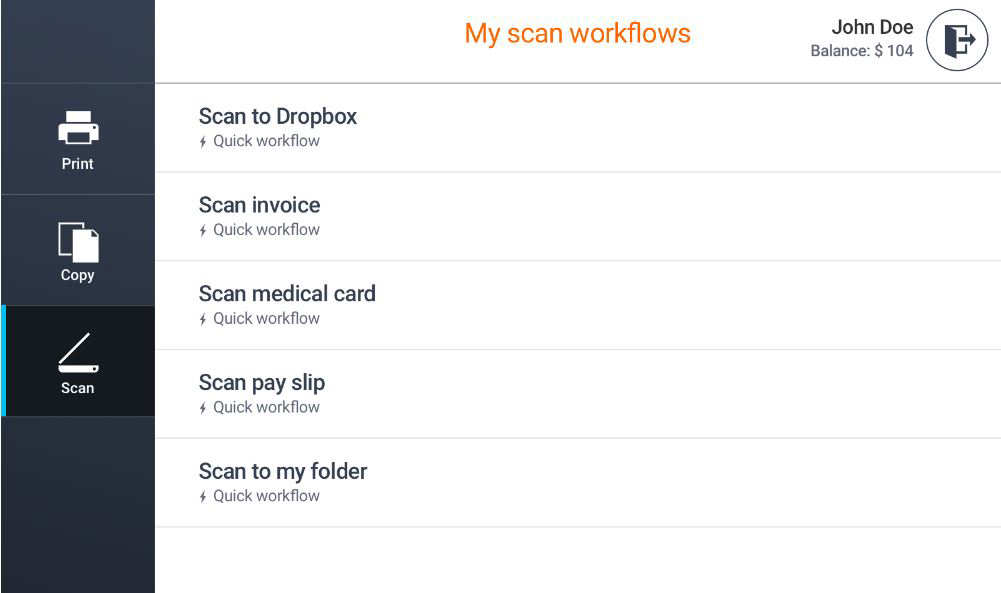Click the John Doe user name

point(872,28)
